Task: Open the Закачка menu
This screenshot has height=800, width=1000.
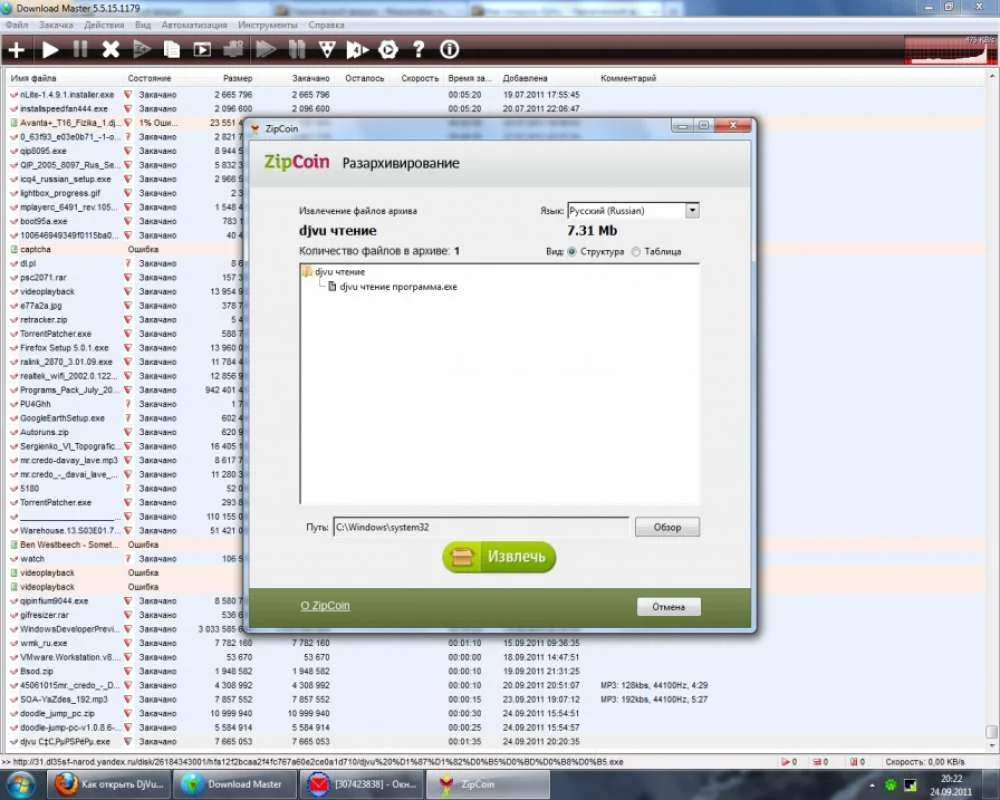Action: point(56,25)
